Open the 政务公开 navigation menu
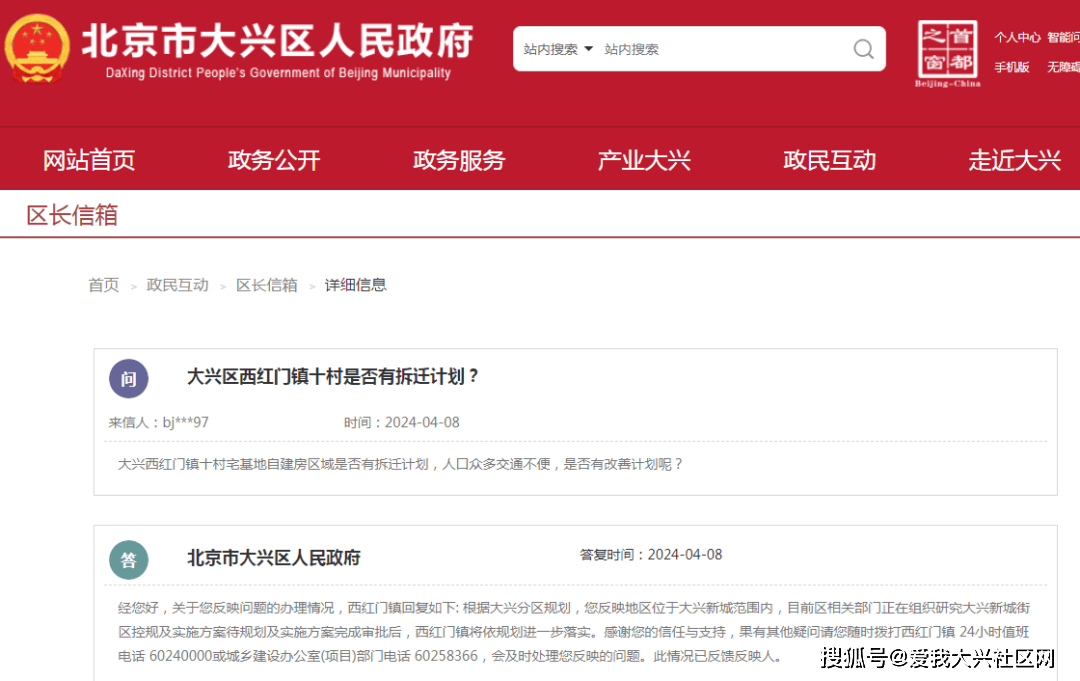The image size is (1080, 681). point(274,160)
